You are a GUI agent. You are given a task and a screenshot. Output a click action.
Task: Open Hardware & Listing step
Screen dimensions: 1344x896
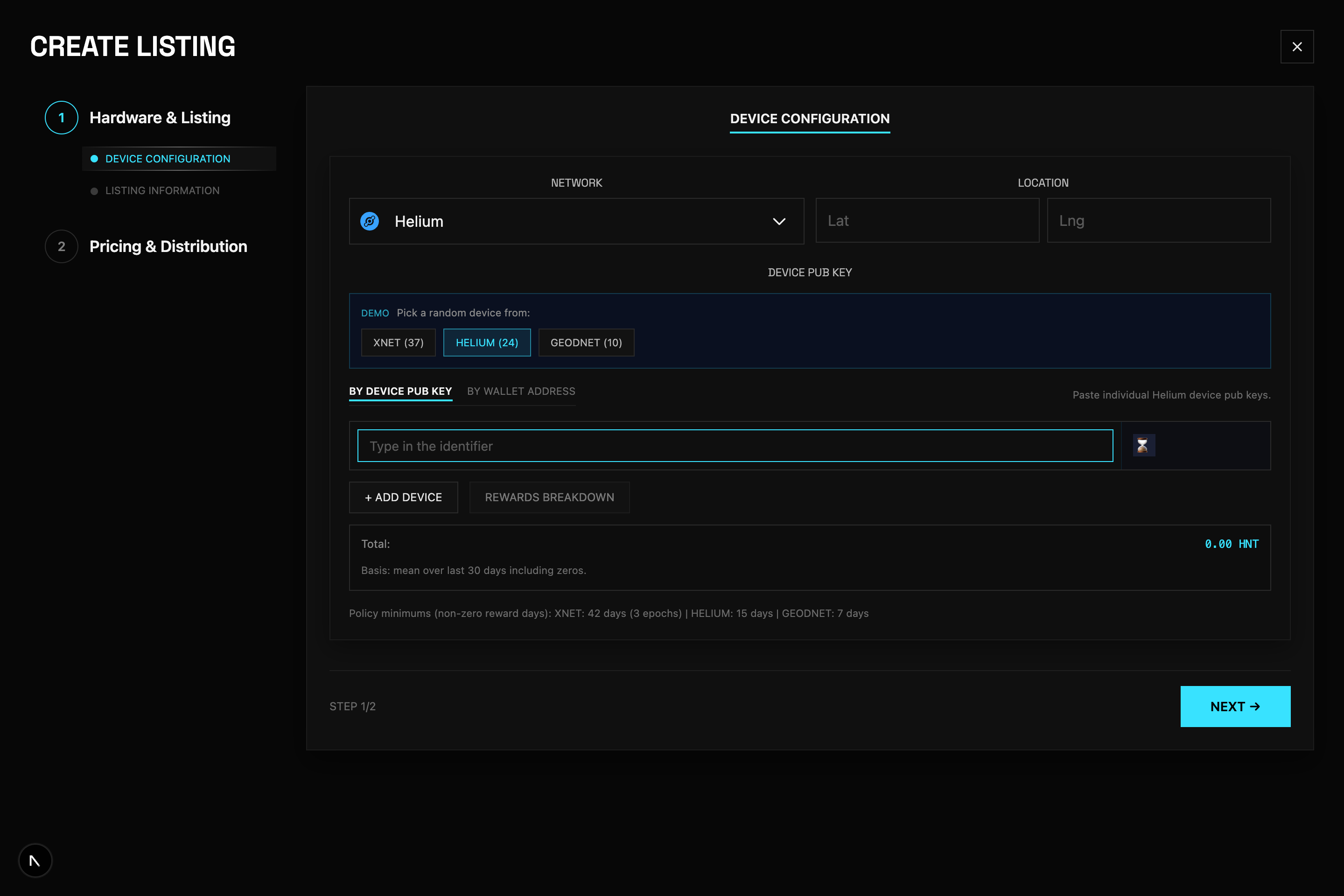click(x=160, y=118)
